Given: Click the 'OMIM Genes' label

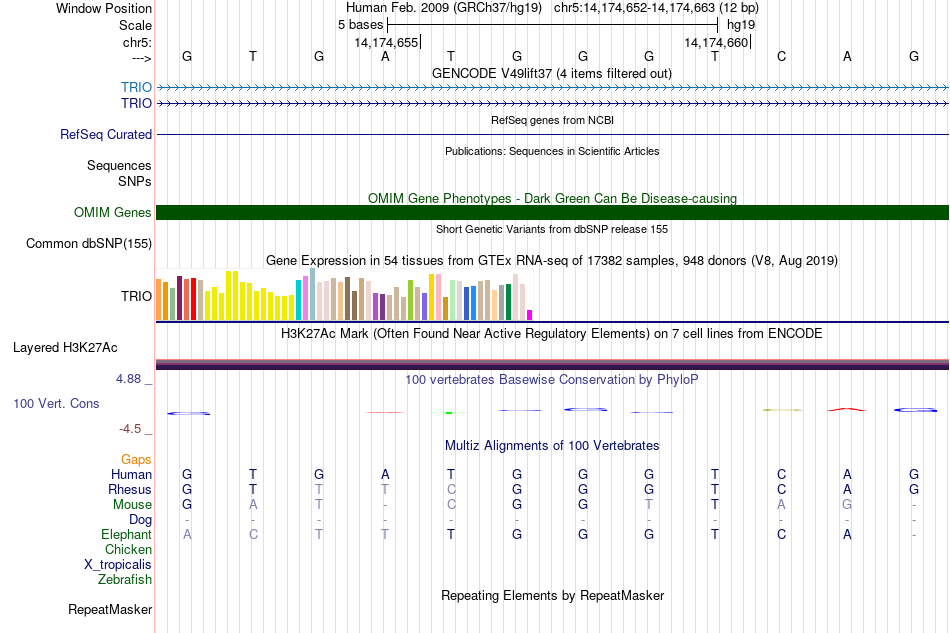Looking at the screenshot, I should click(x=112, y=213).
